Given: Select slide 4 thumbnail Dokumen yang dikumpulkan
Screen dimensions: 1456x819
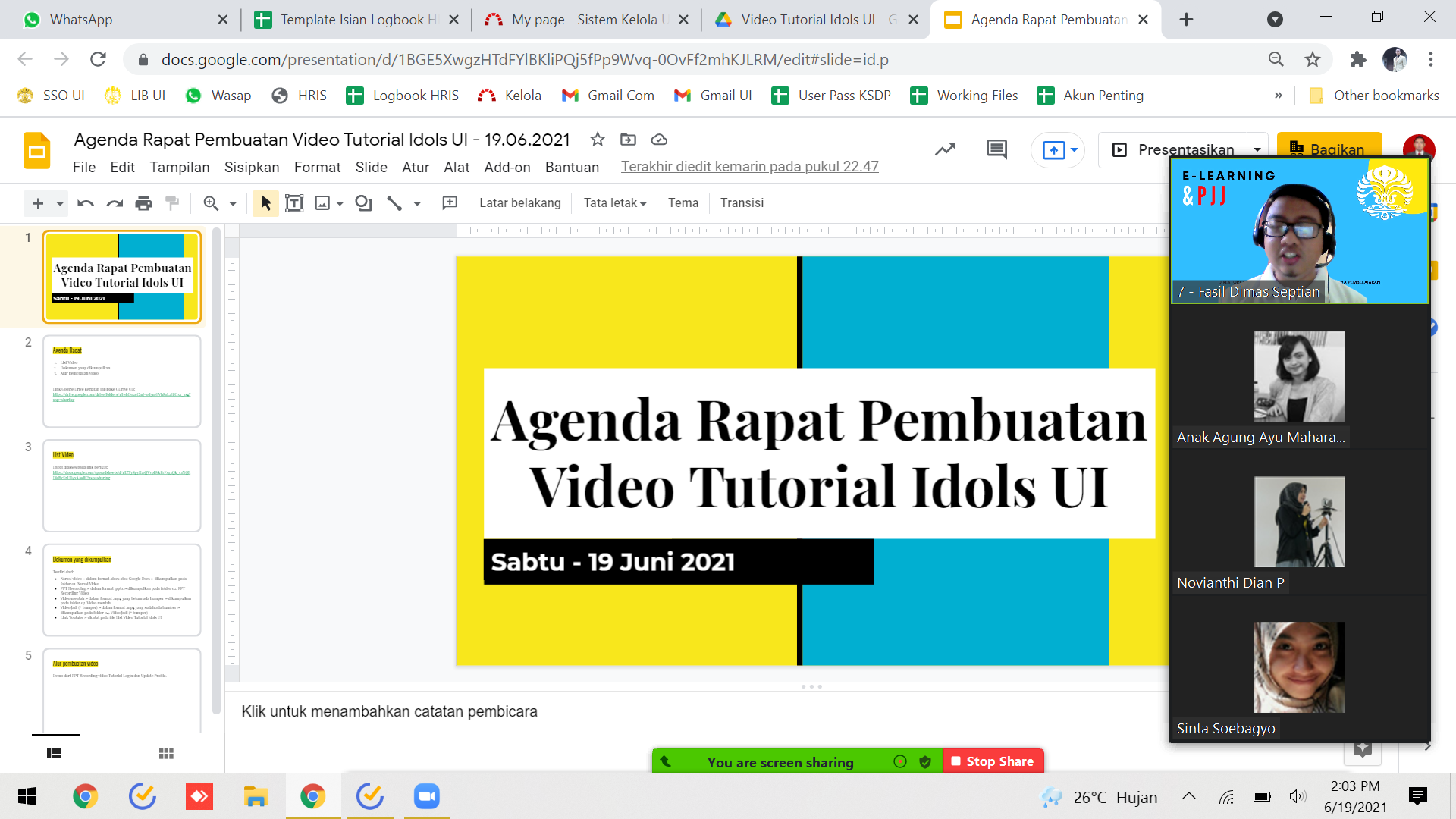Looking at the screenshot, I should tap(122, 590).
